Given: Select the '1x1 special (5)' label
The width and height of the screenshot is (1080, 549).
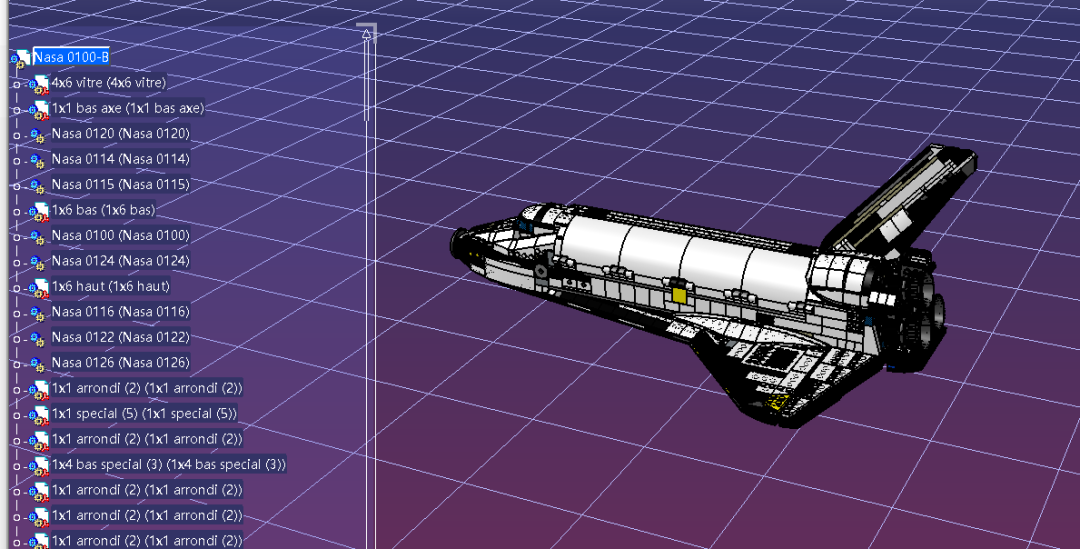Looking at the screenshot, I should [144, 414].
